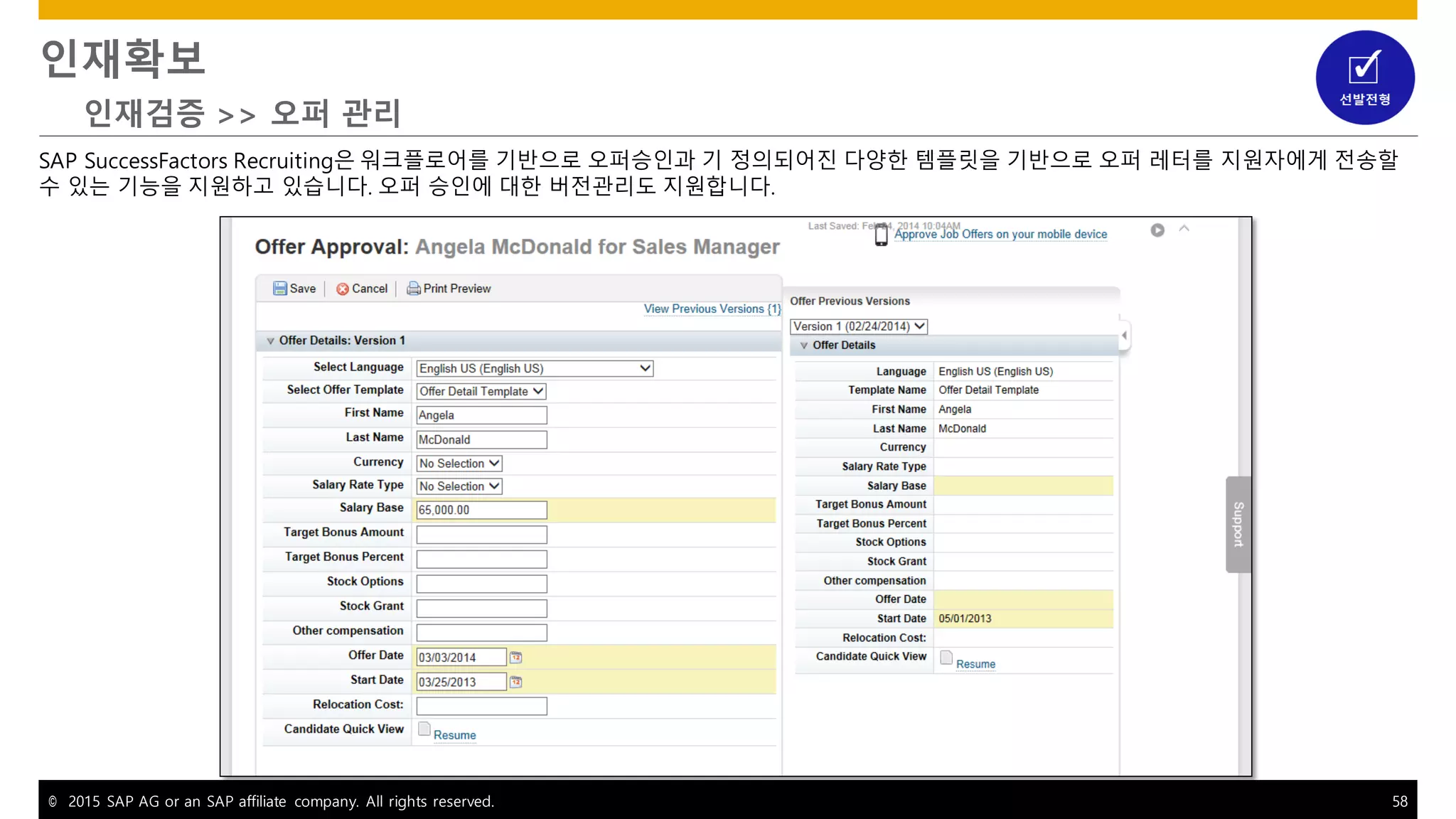Open the Select Offer Template dropdown

481,391
